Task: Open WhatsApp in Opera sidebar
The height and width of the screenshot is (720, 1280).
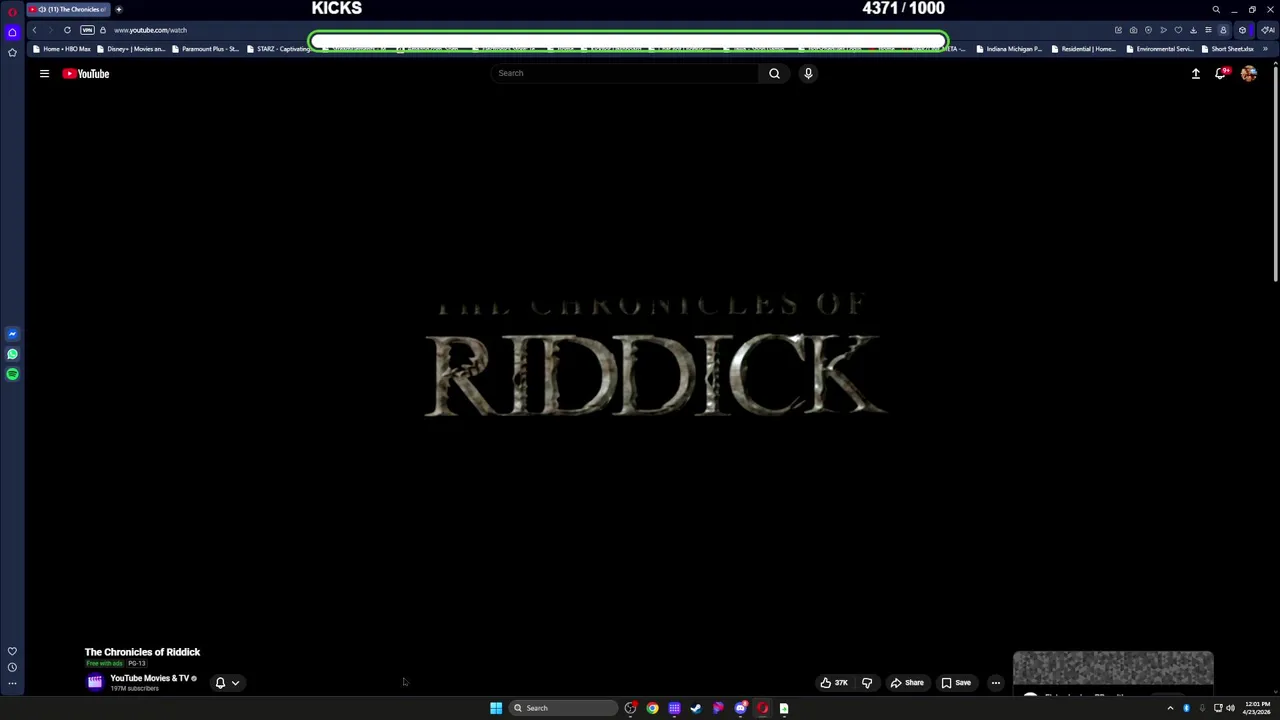Action: (x=12, y=354)
